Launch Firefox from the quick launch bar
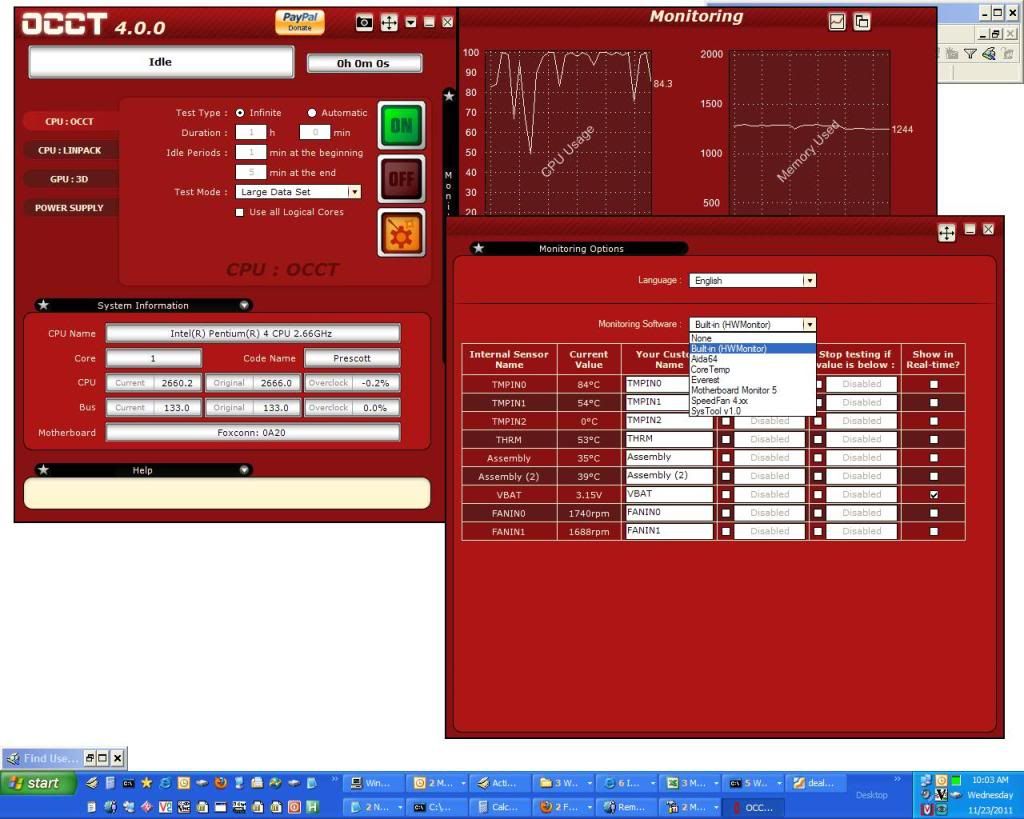This screenshot has width=1024, height=819. coord(221,782)
